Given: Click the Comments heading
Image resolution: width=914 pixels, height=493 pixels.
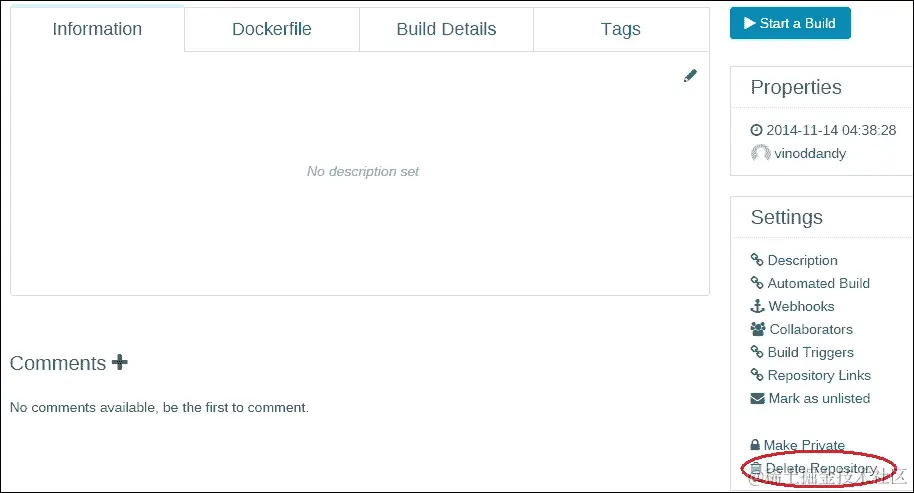Looking at the screenshot, I should pyautogui.click(x=58, y=363).
